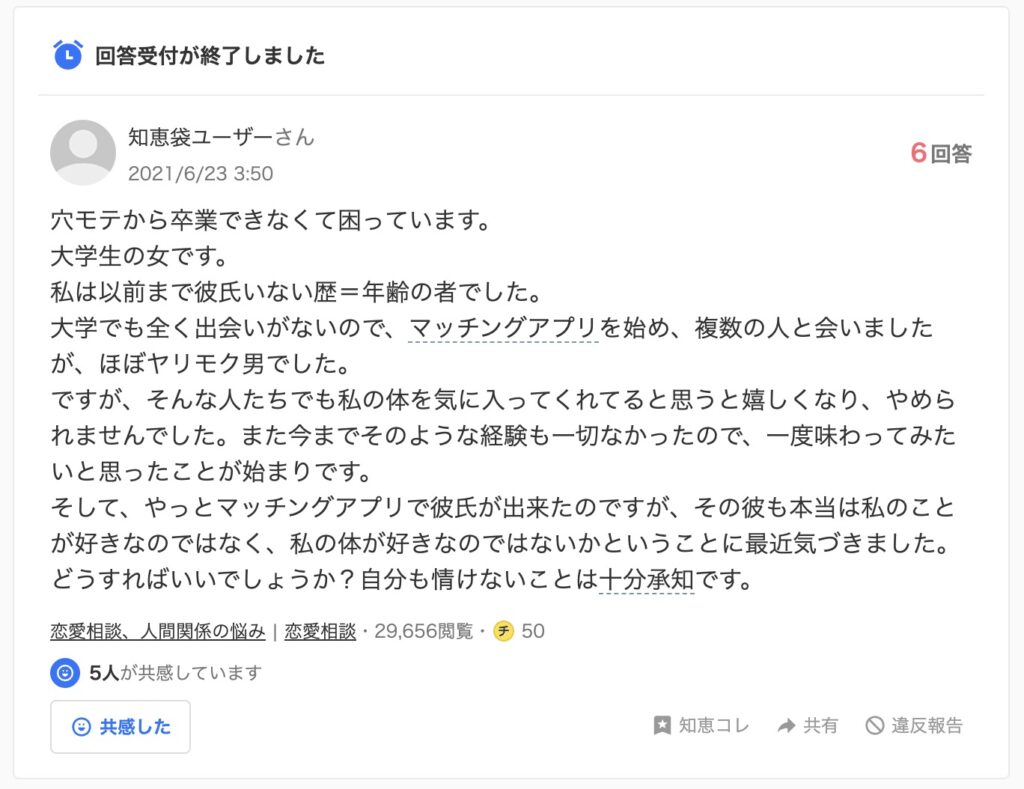1024x789 pixels.
Task: Click the question line starting 穴モテから卒業
Action: [270, 219]
